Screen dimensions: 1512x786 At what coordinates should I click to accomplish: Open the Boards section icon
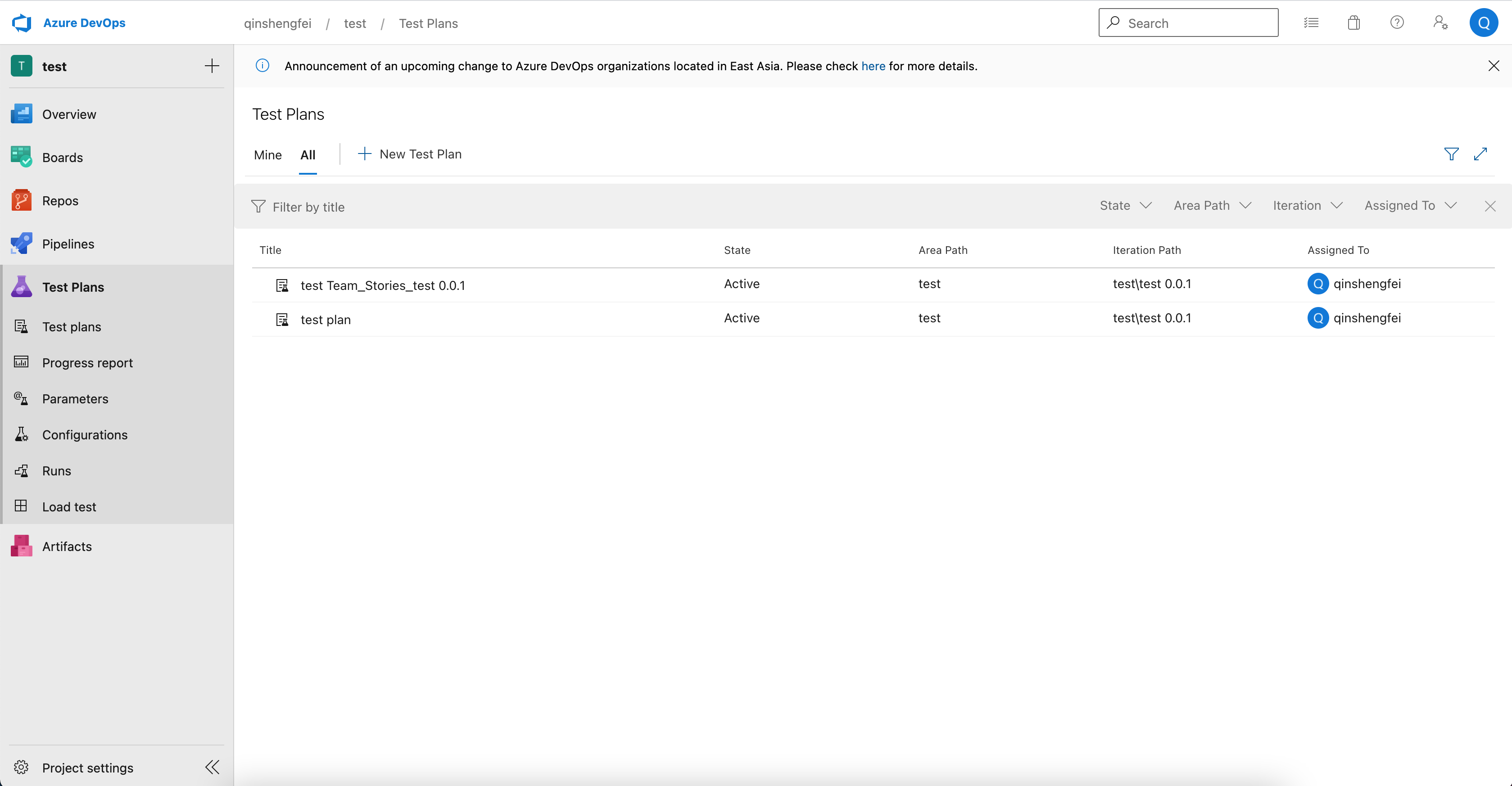[22, 157]
